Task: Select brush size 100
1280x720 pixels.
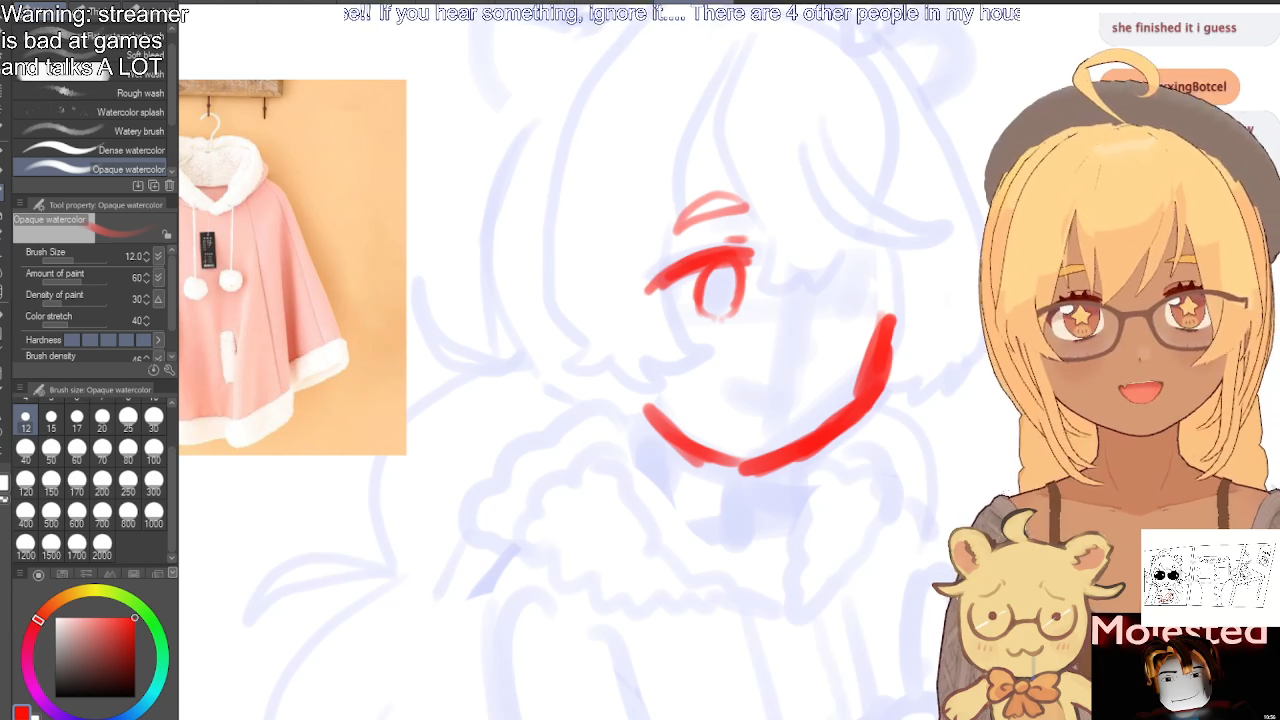Action: [153, 453]
